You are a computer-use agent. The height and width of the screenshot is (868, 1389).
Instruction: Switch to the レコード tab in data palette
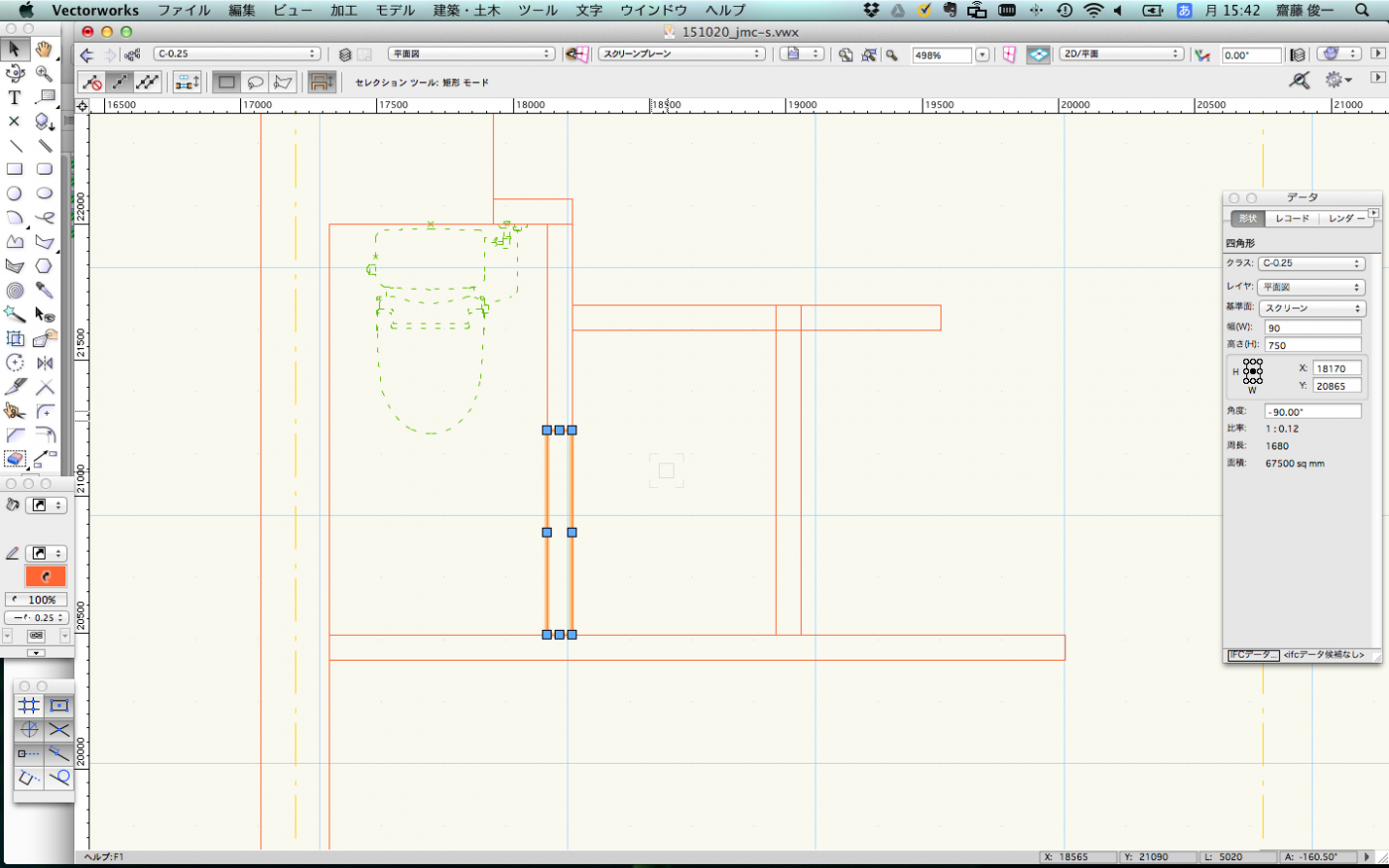click(x=1292, y=218)
